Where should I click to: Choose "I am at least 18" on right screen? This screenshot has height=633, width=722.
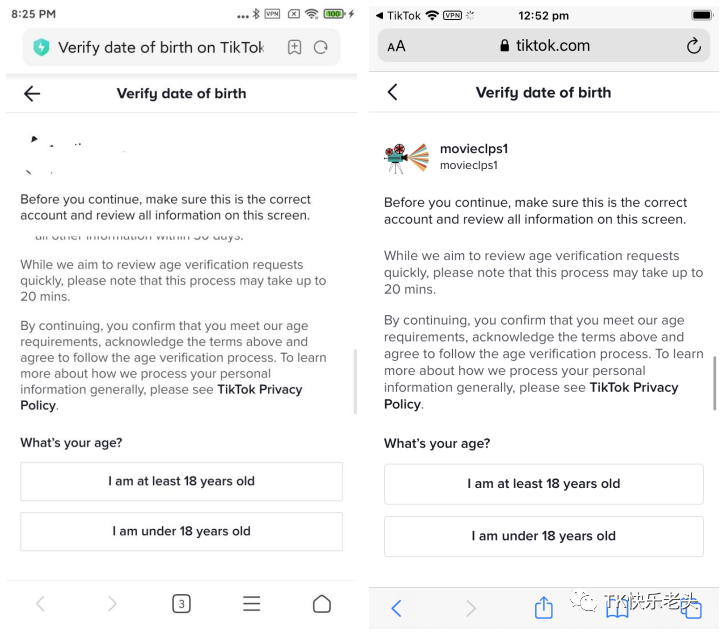pyautogui.click(x=543, y=484)
